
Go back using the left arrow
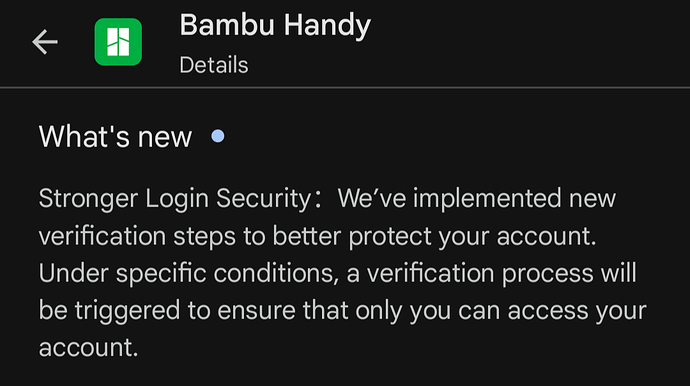pyautogui.click(x=45, y=42)
